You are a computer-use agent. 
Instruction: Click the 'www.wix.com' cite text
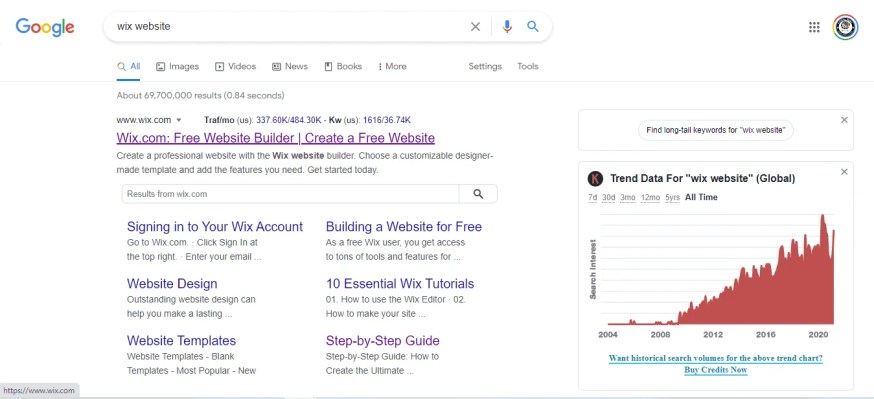pos(144,120)
